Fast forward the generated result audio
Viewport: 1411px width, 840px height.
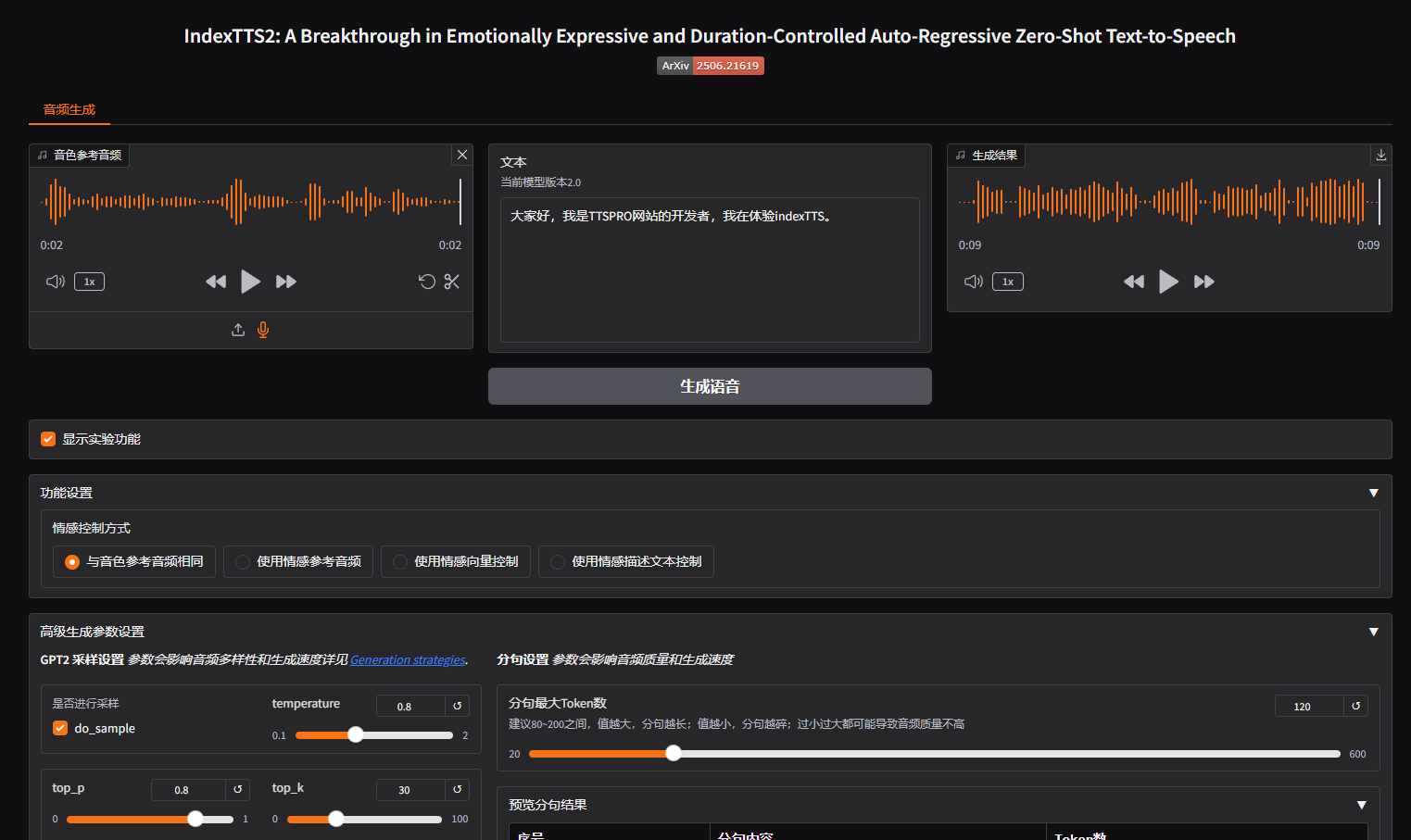click(1203, 282)
